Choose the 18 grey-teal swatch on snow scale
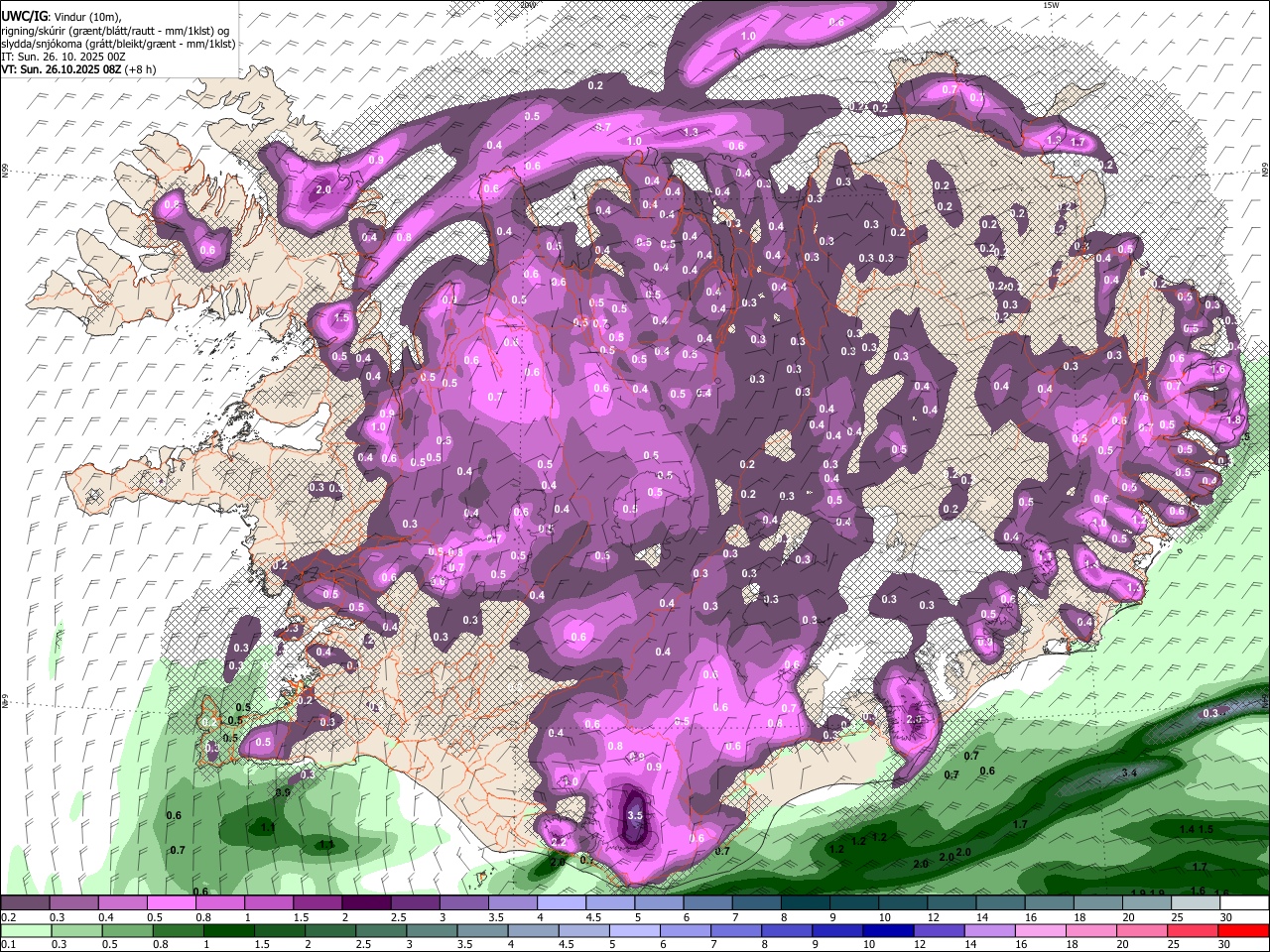This screenshot has width=1270, height=952. click(x=1098, y=903)
